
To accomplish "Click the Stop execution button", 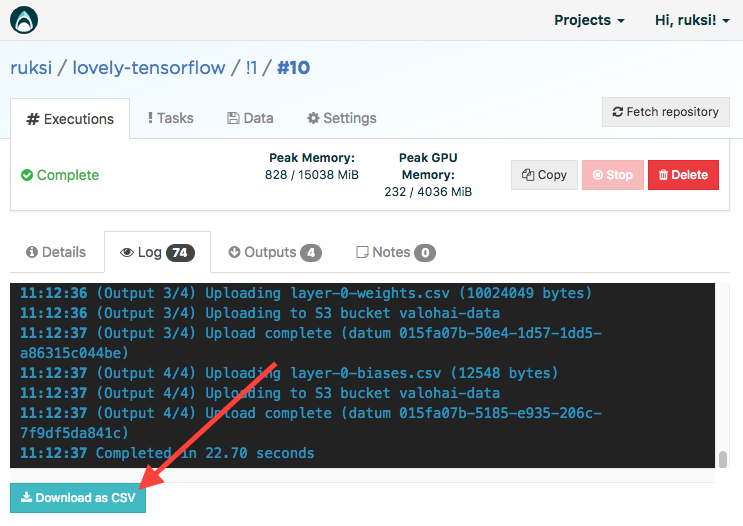I will click(x=613, y=175).
